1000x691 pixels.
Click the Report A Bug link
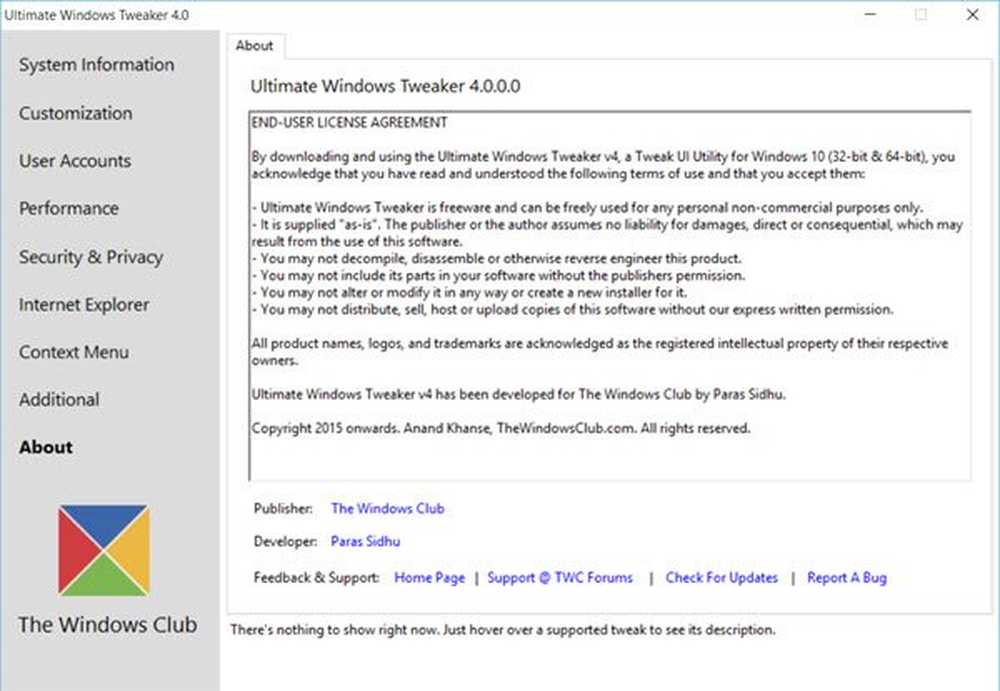[x=846, y=577]
